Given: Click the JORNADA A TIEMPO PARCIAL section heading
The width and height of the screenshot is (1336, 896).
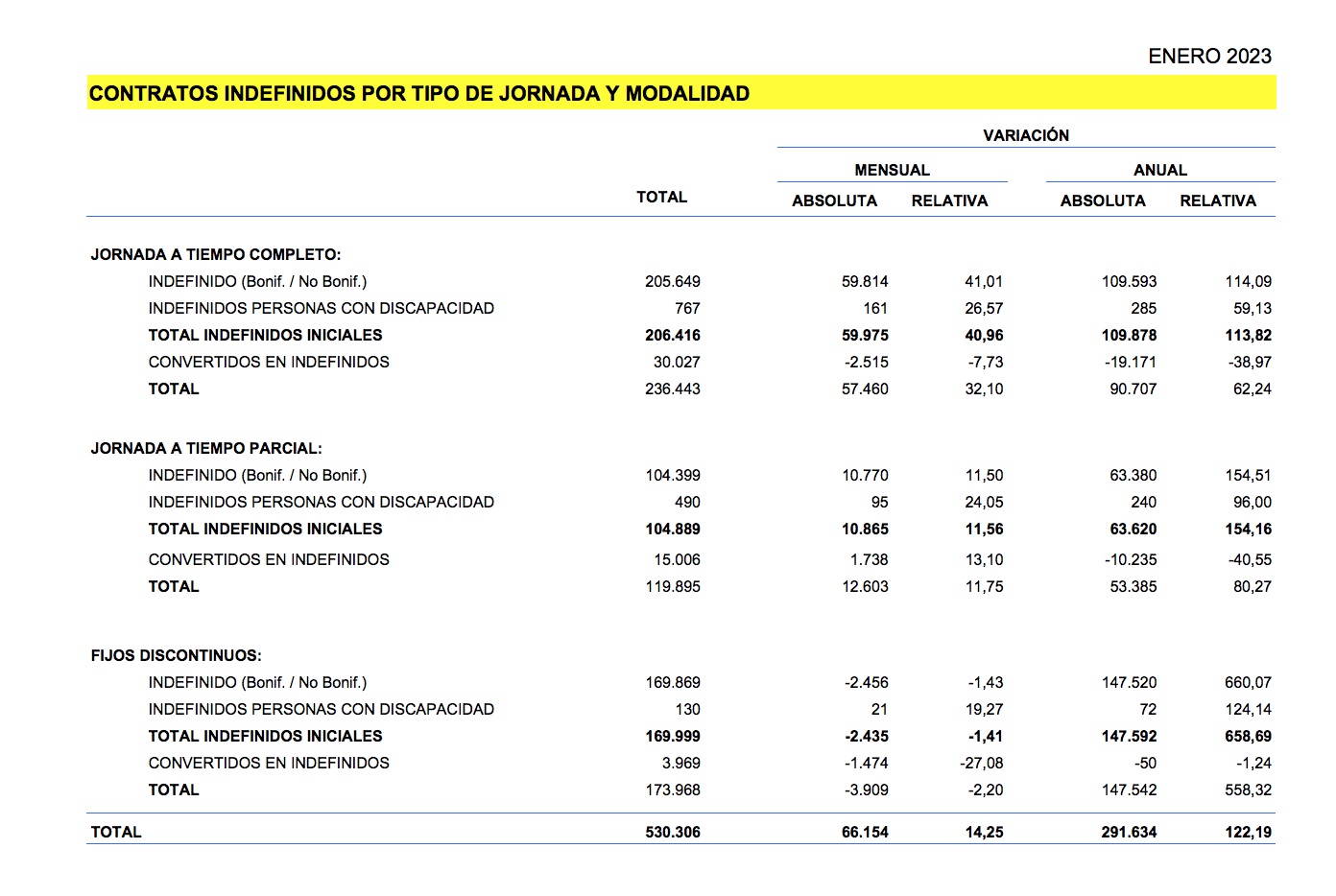Looking at the screenshot, I should pos(206,448).
